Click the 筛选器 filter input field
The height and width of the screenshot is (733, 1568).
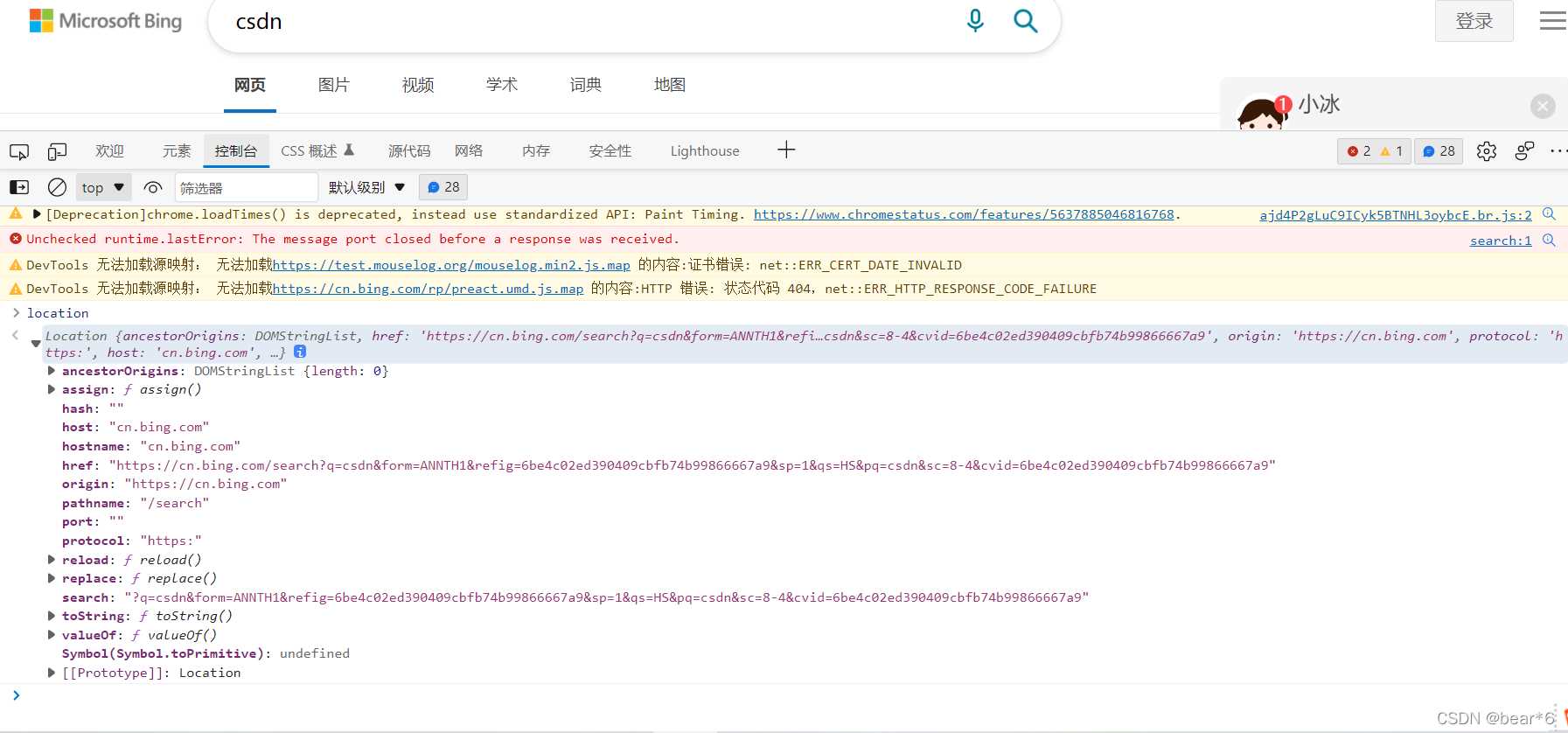click(245, 187)
